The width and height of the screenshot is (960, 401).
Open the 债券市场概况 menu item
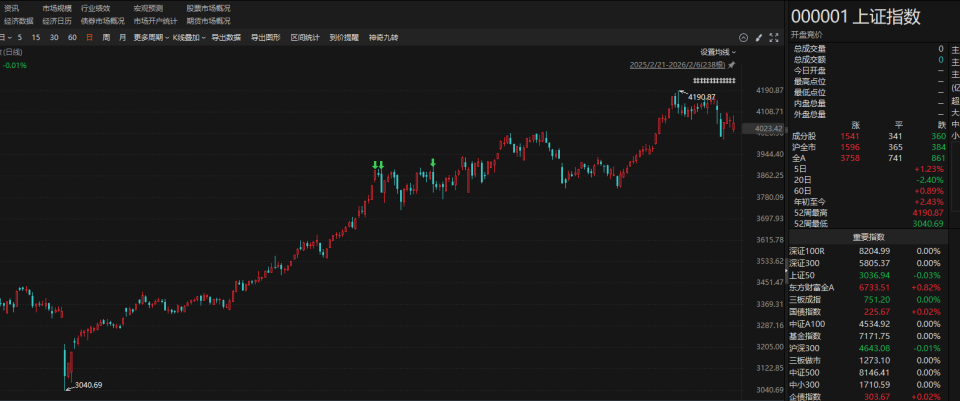tap(103, 21)
